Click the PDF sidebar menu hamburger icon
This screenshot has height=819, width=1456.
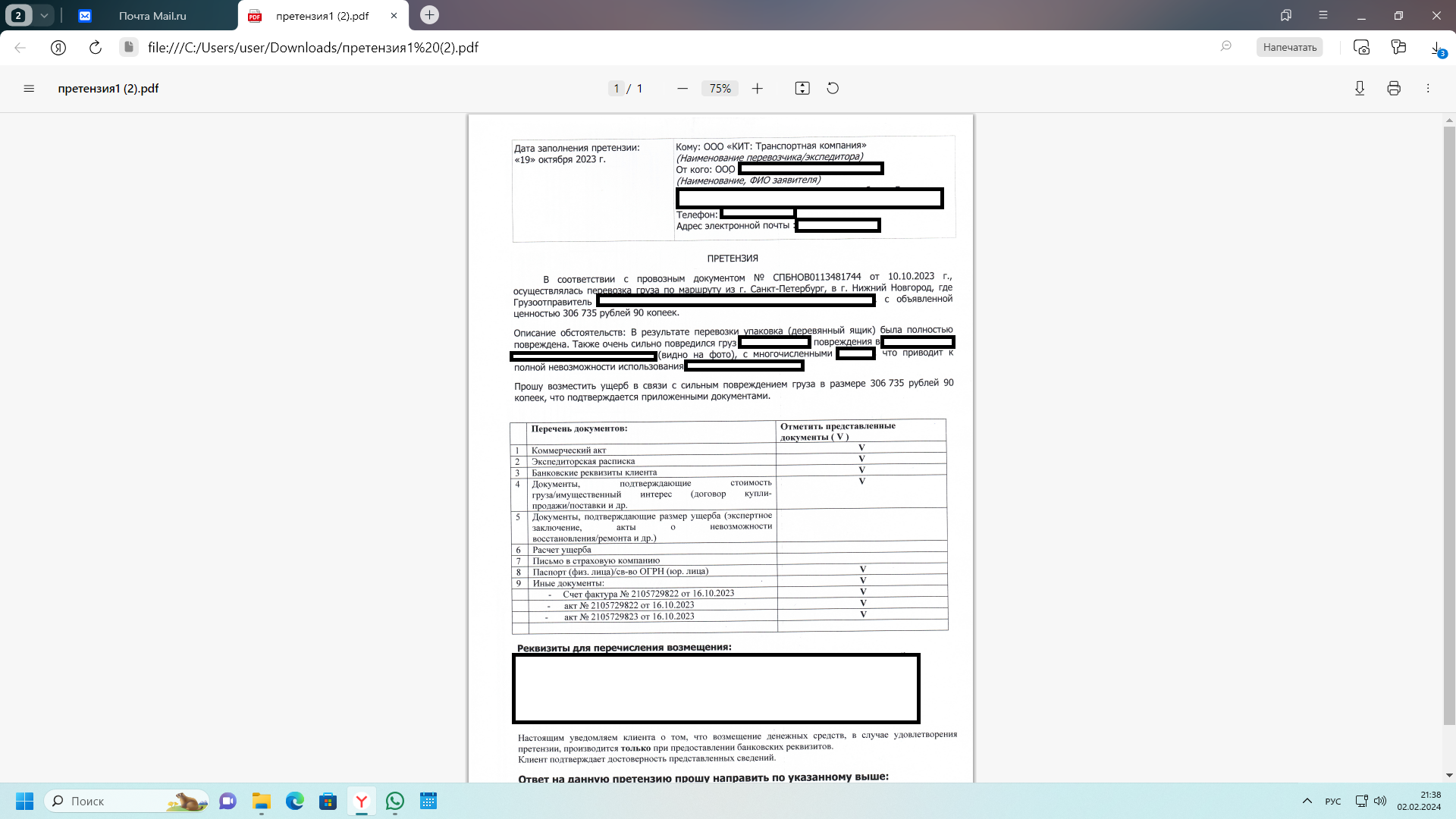[29, 89]
